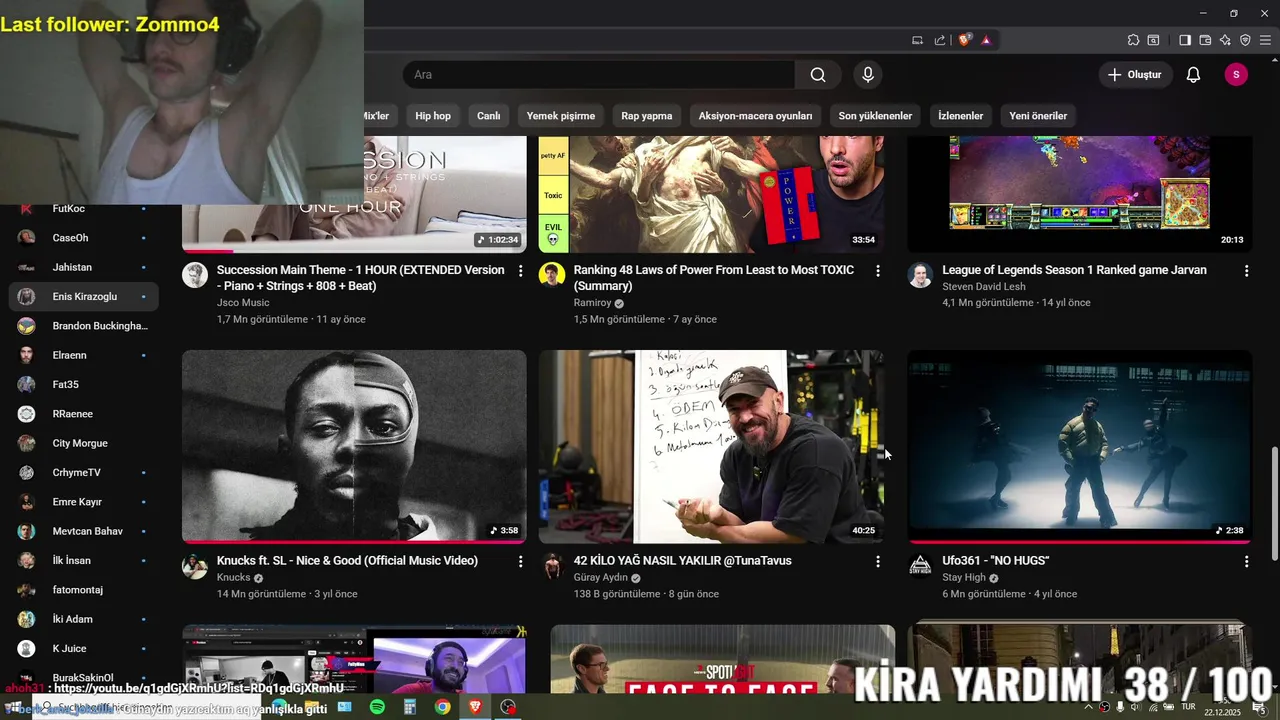Launch Spotify from the taskbar

[377, 707]
